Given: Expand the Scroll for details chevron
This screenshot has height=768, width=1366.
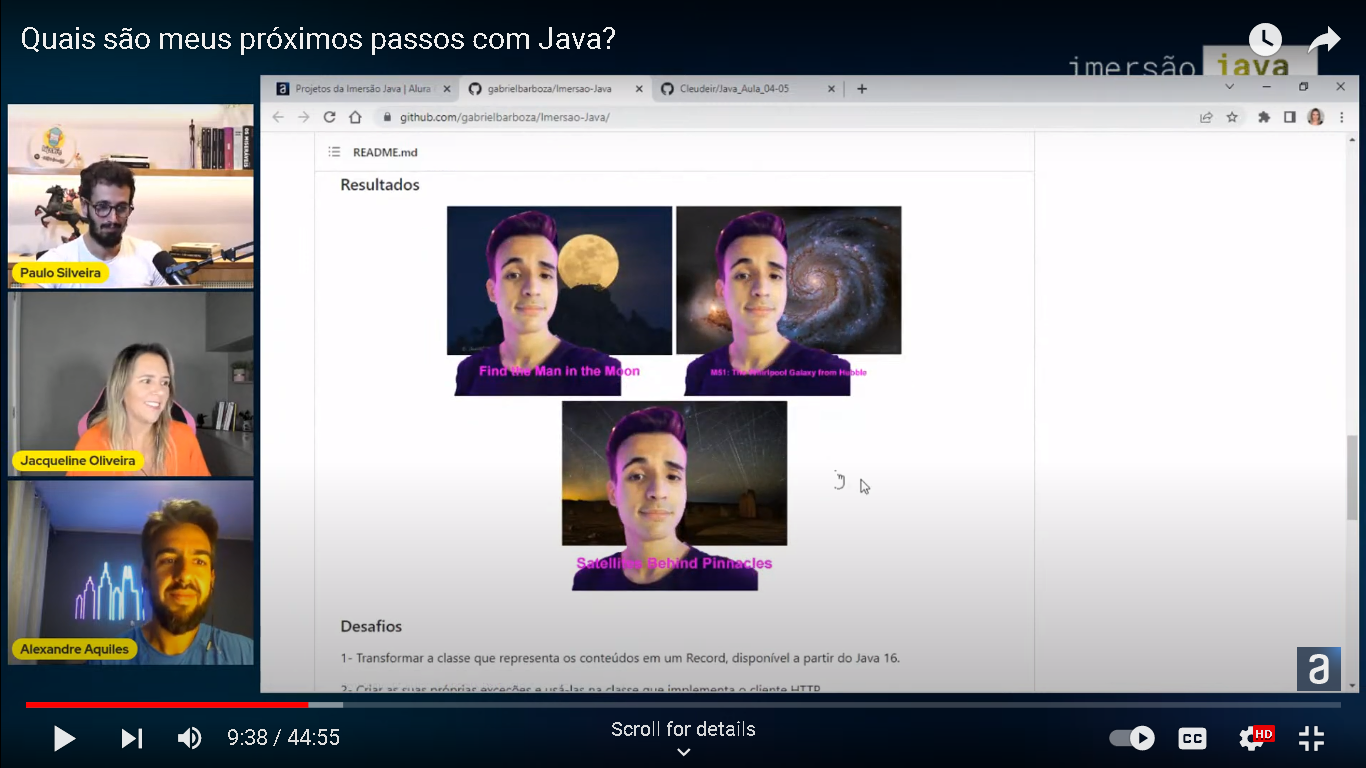Looking at the screenshot, I should 683,752.
